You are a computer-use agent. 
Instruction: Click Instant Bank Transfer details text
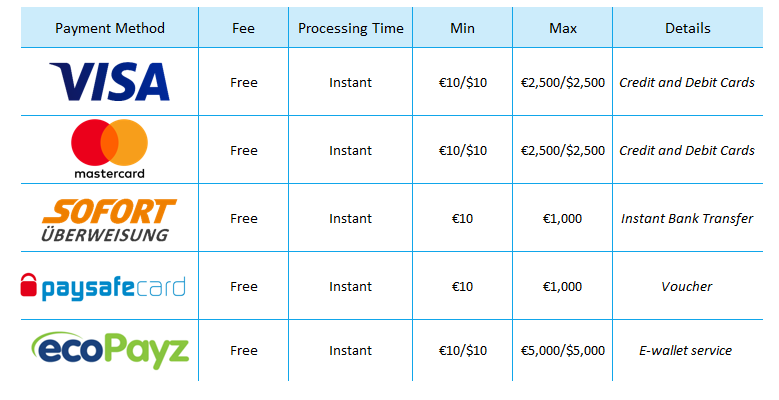(687, 219)
